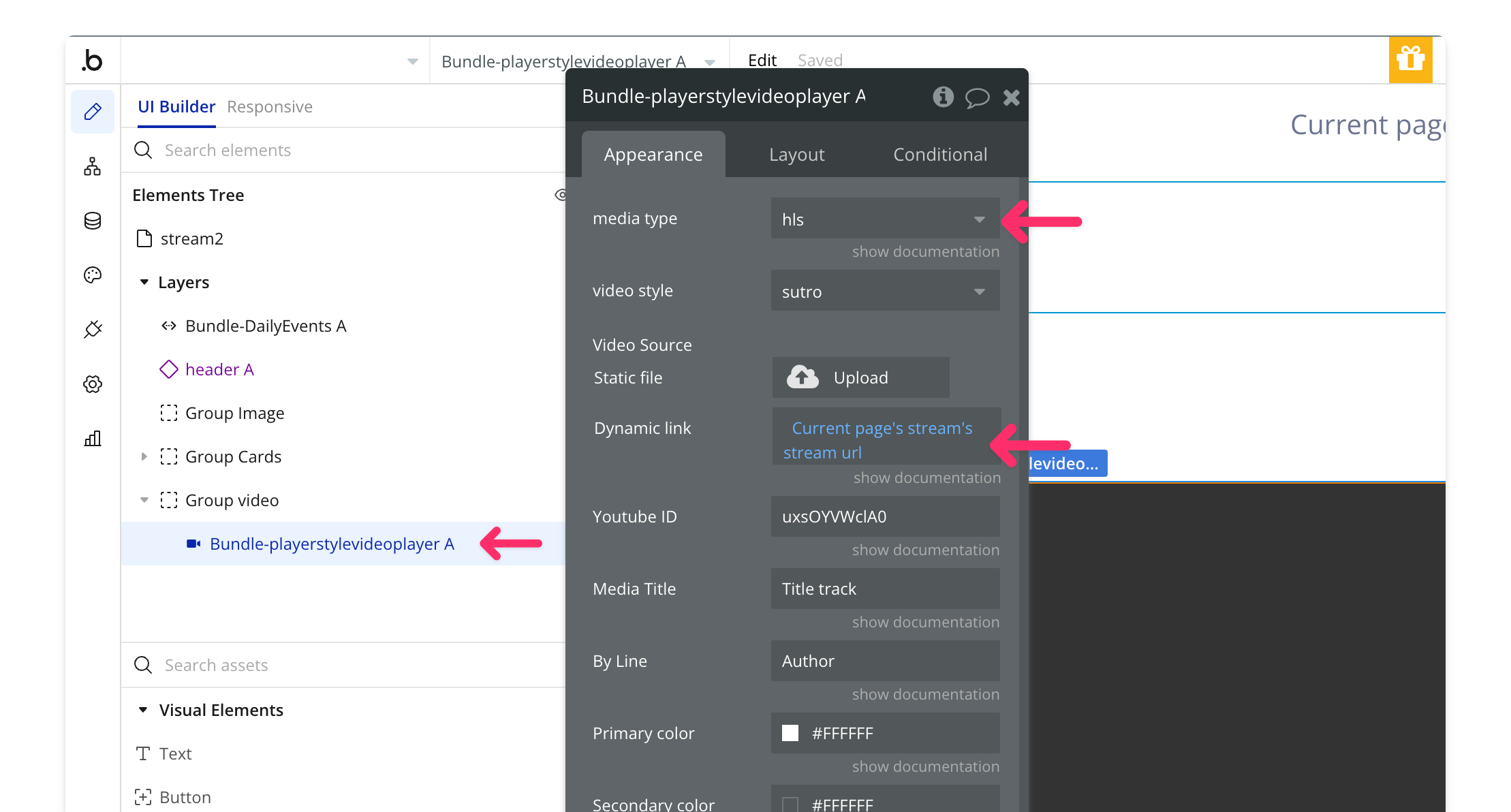Image resolution: width=1511 pixels, height=812 pixels.
Task: Open the Styles palette sidebar icon
Action: 93,275
